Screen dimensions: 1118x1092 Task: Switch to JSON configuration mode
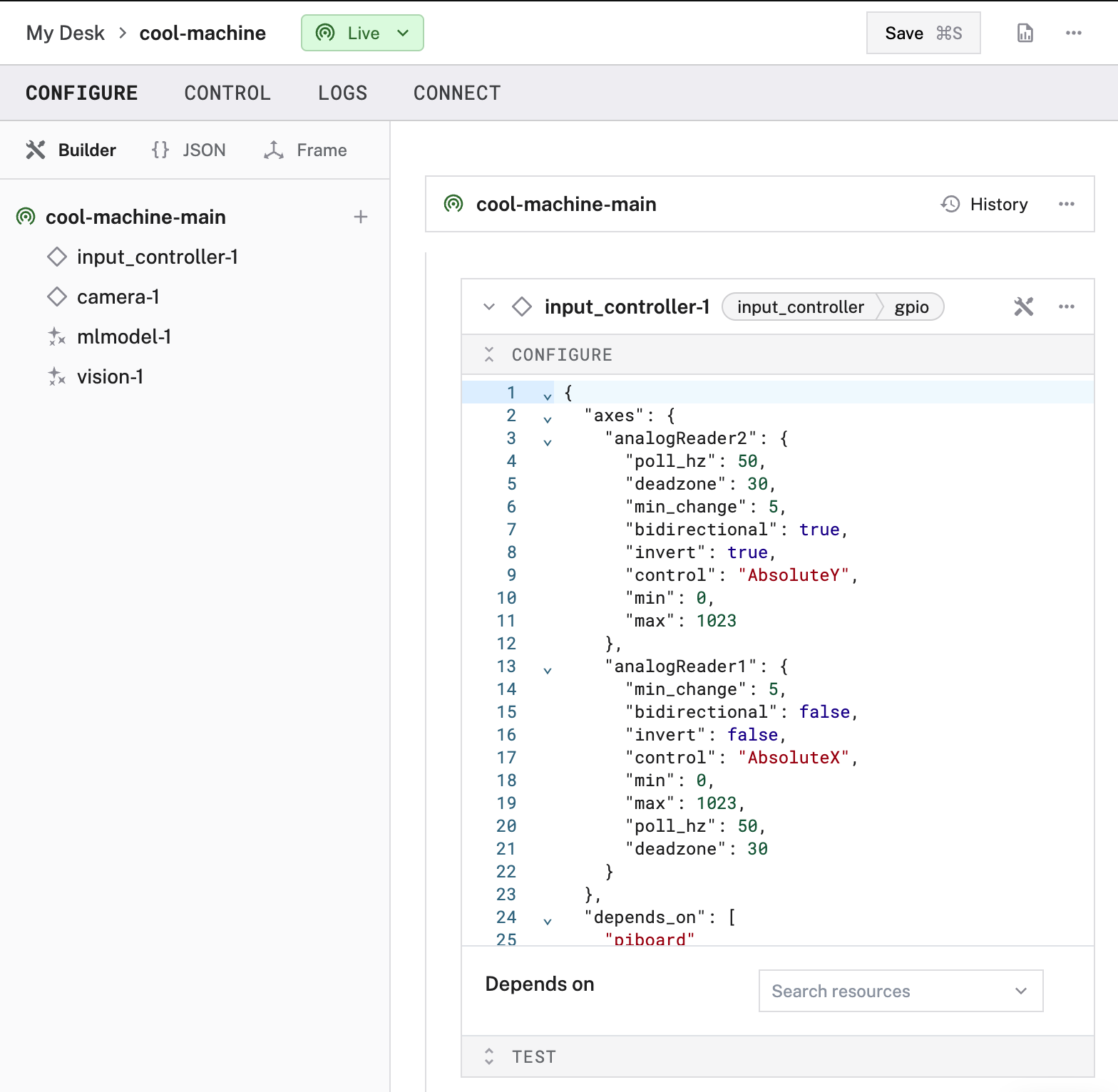coord(189,150)
